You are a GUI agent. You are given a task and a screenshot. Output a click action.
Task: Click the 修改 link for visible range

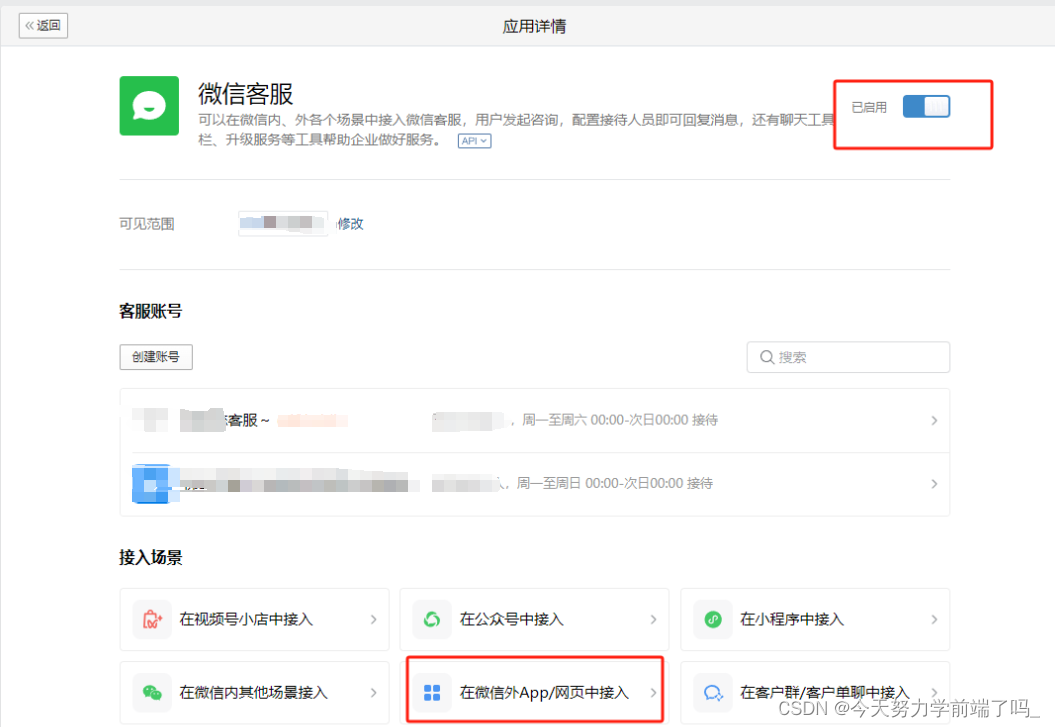pos(351,223)
